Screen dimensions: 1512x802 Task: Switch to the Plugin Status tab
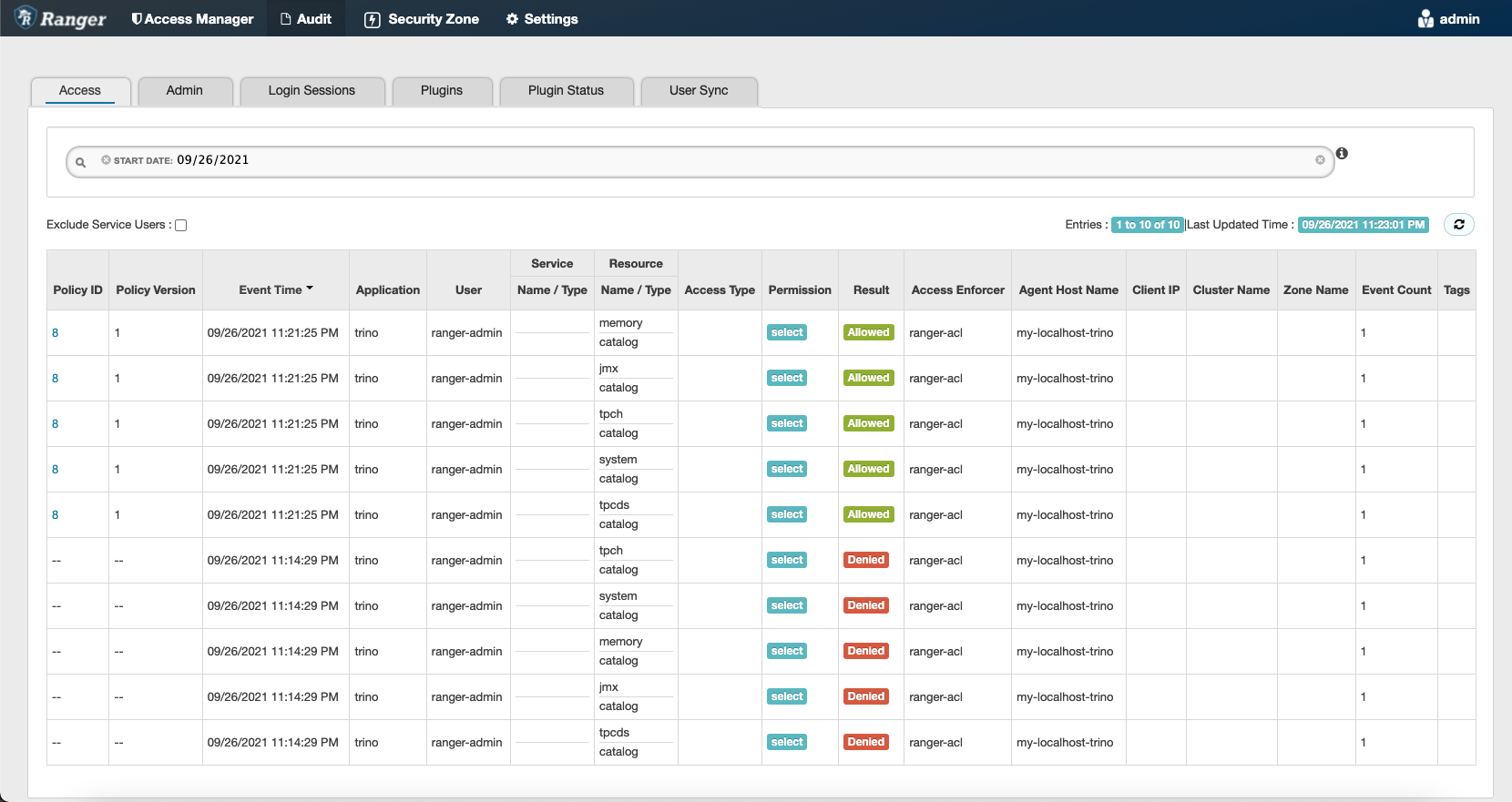pyautogui.click(x=566, y=90)
